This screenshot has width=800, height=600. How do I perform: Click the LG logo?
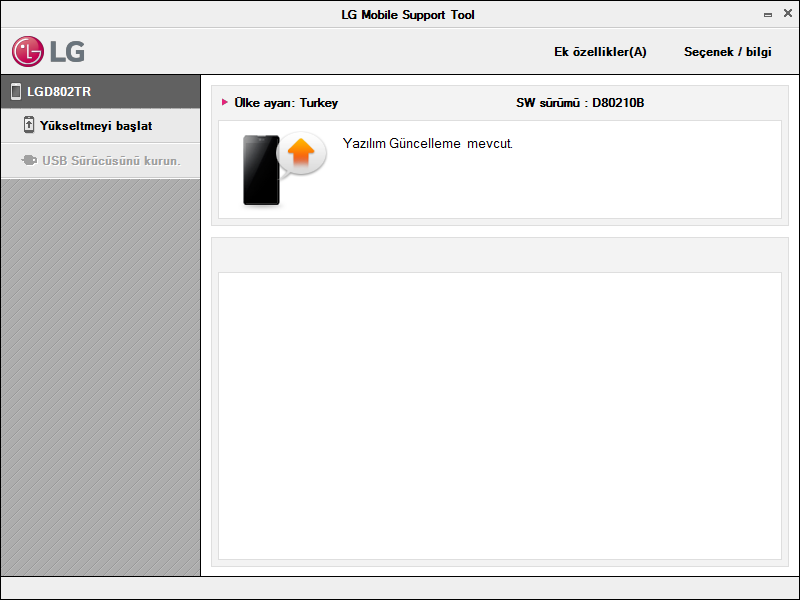[x=48, y=52]
